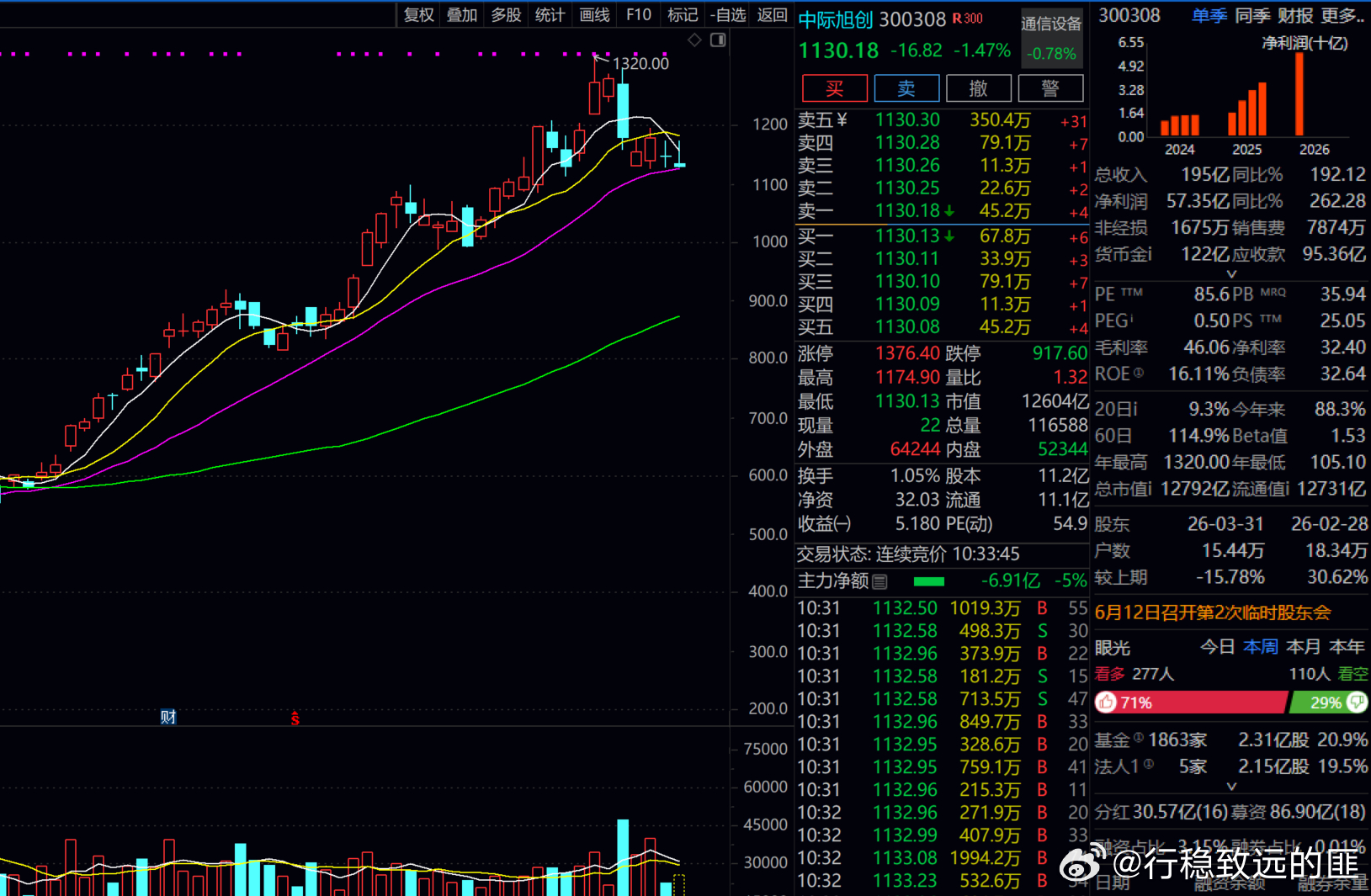1371x896 pixels.
Task: Remove stock via -自选 button
Action: click(x=727, y=14)
